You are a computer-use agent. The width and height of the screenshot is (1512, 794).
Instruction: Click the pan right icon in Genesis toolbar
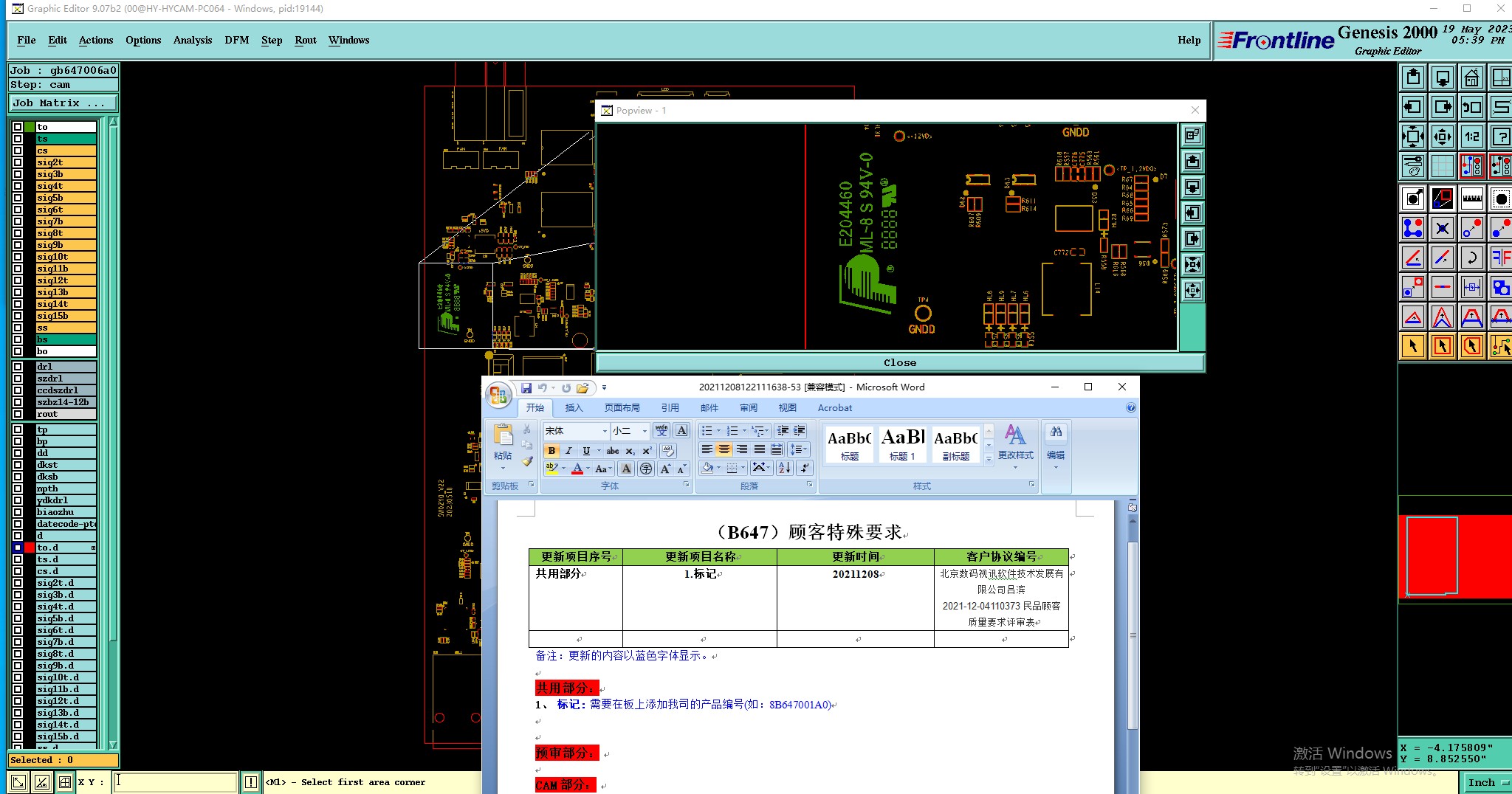pos(1442,107)
